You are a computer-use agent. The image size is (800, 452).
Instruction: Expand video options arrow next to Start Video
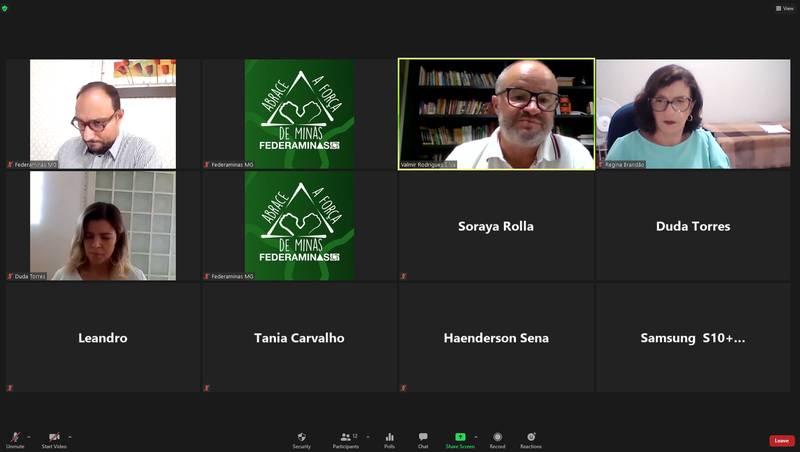click(x=70, y=437)
